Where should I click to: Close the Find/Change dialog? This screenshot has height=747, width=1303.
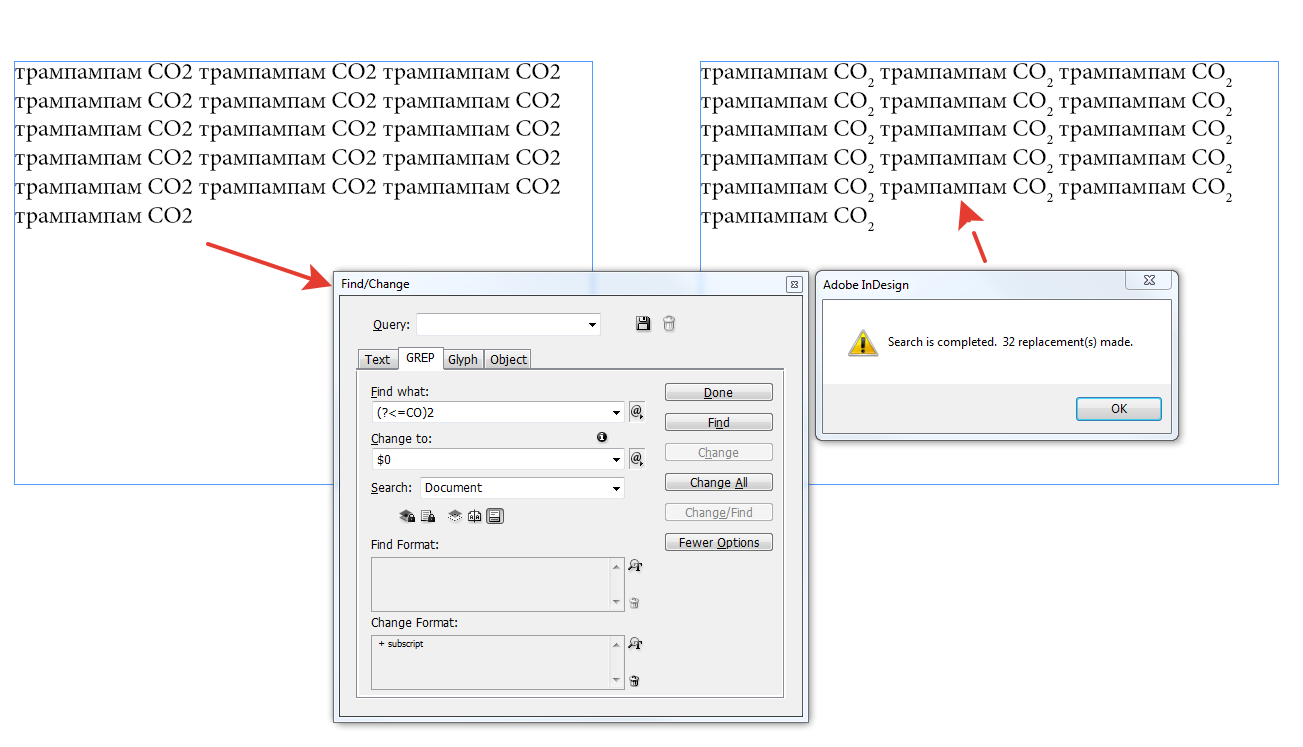(x=794, y=284)
